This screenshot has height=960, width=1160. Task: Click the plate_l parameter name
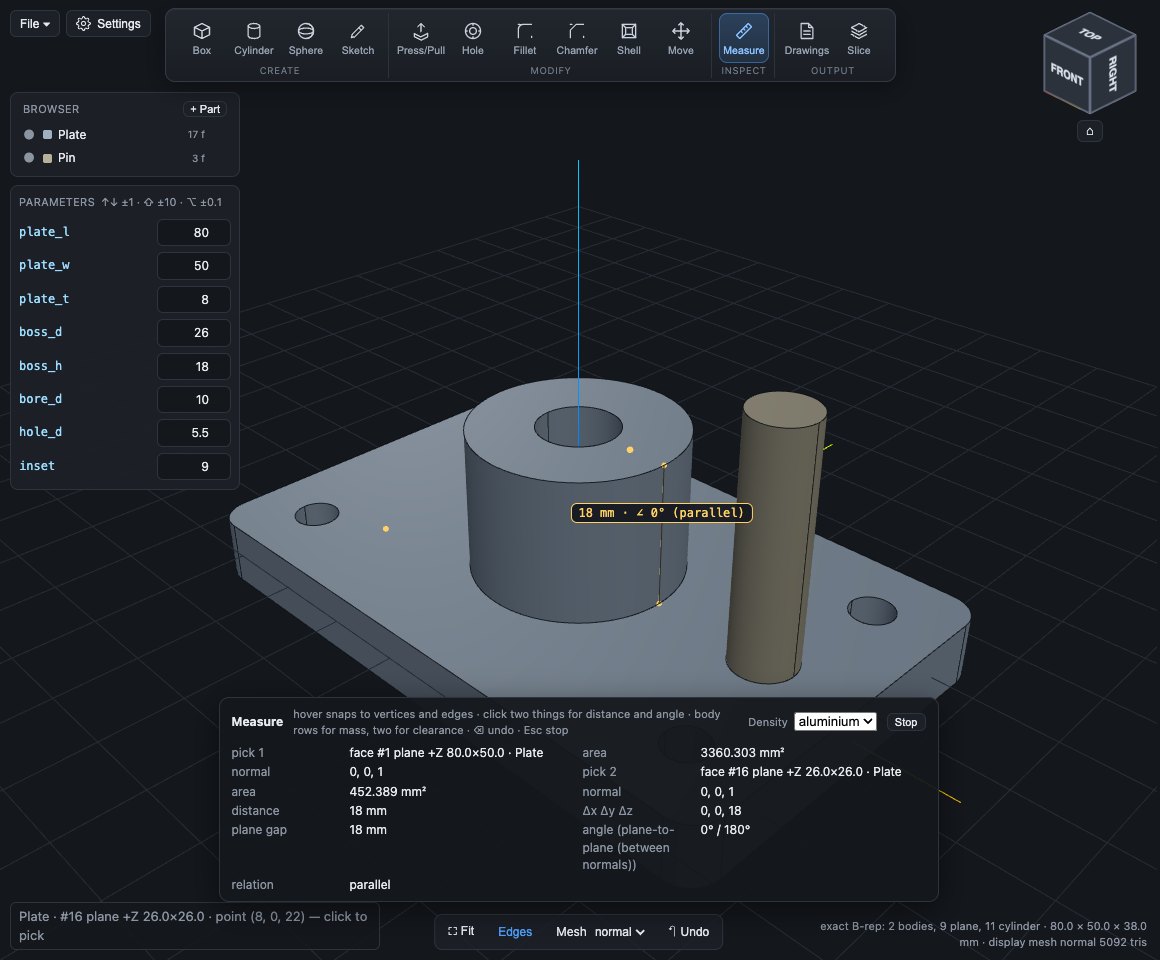pyautogui.click(x=44, y=231)
